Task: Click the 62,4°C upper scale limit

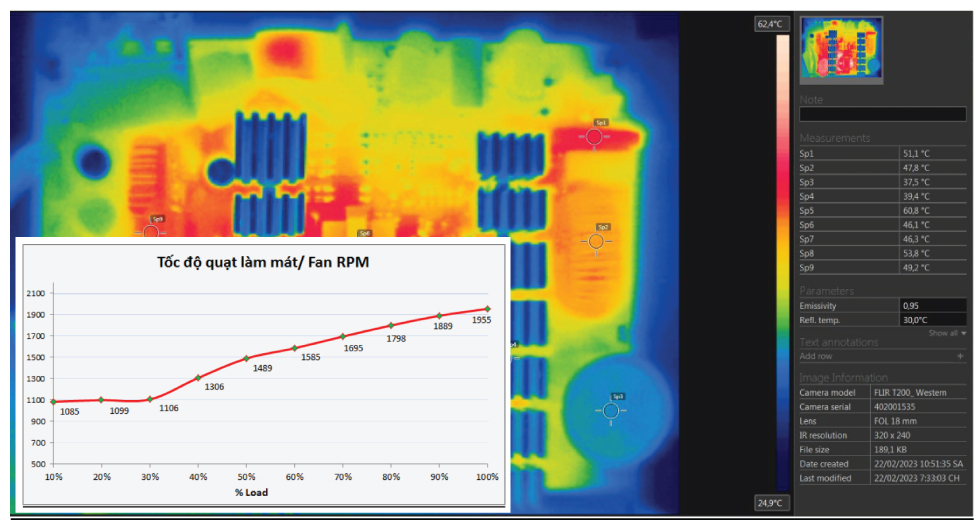Action: [770, 24]
